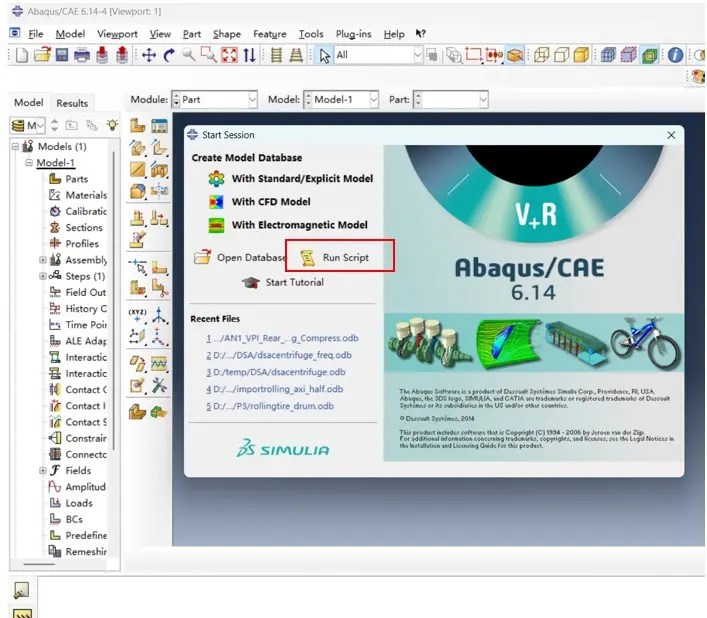Select the Pan View tool
Viewport: 707px width, 618px height.
coord(149,55)
